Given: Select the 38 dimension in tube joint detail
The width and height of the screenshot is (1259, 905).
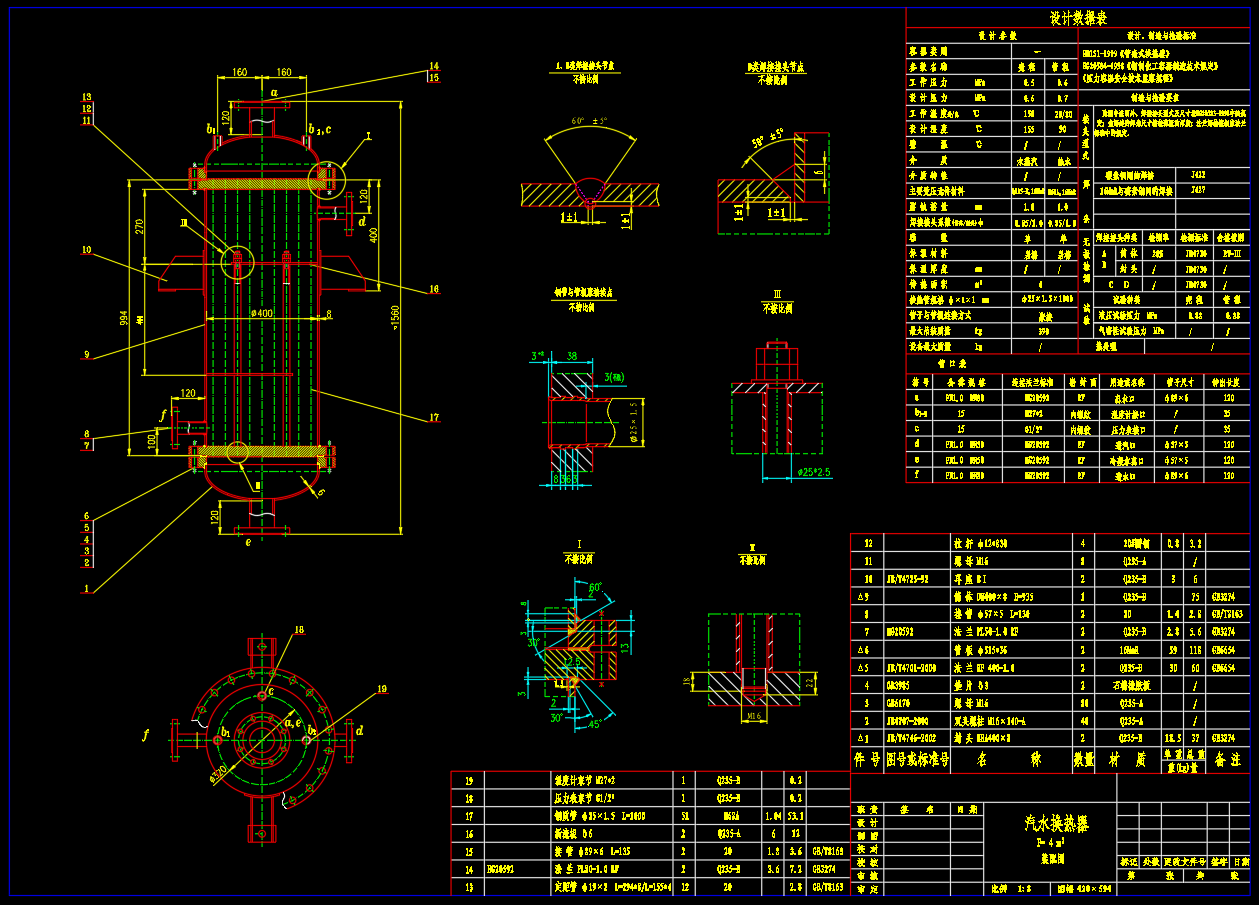Looking at the screenshot, I should 571,355.
